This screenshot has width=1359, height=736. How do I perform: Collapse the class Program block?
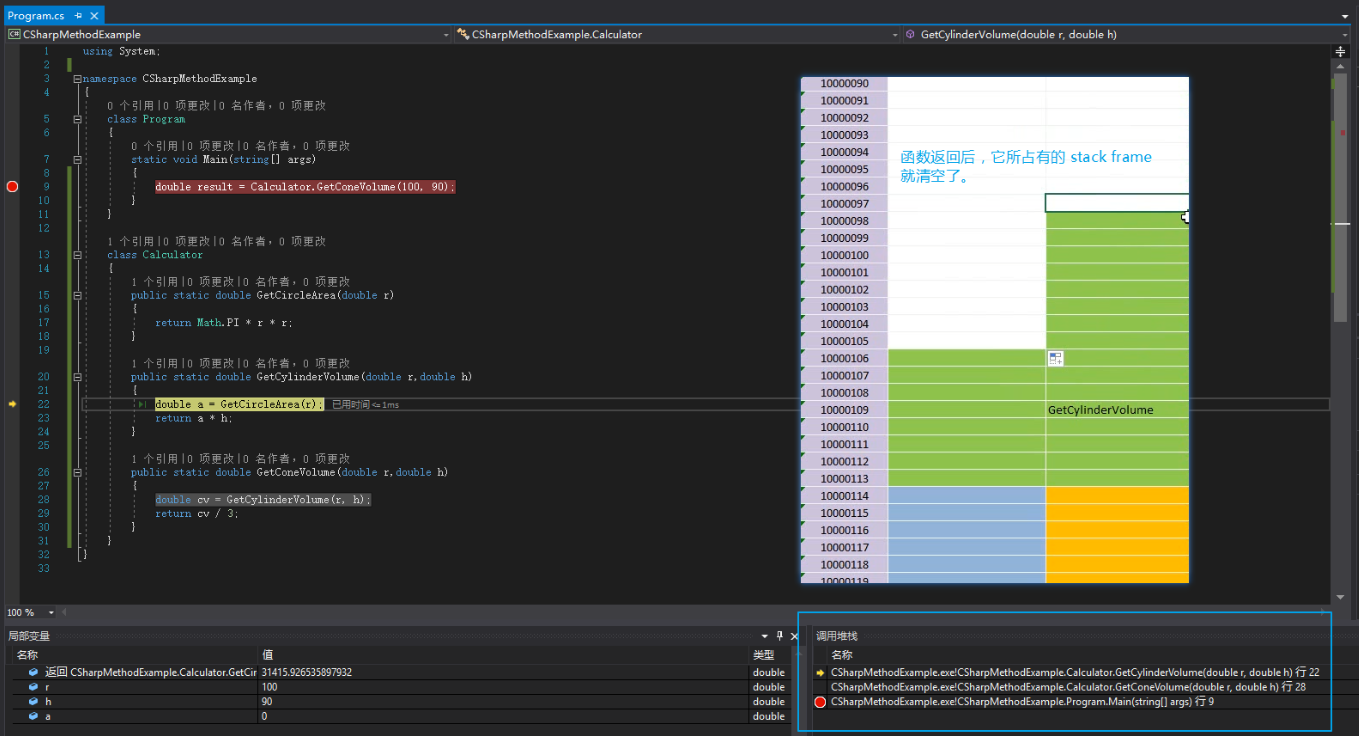(77, 119)
